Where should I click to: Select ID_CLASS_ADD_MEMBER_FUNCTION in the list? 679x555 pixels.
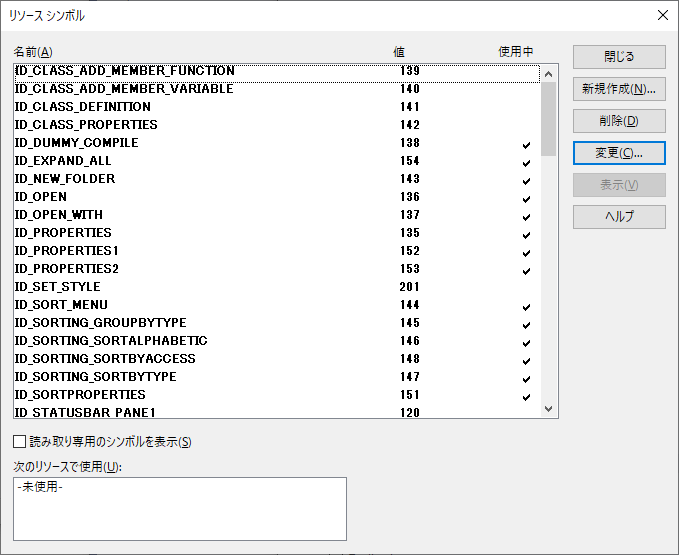(x=125, y=71)
